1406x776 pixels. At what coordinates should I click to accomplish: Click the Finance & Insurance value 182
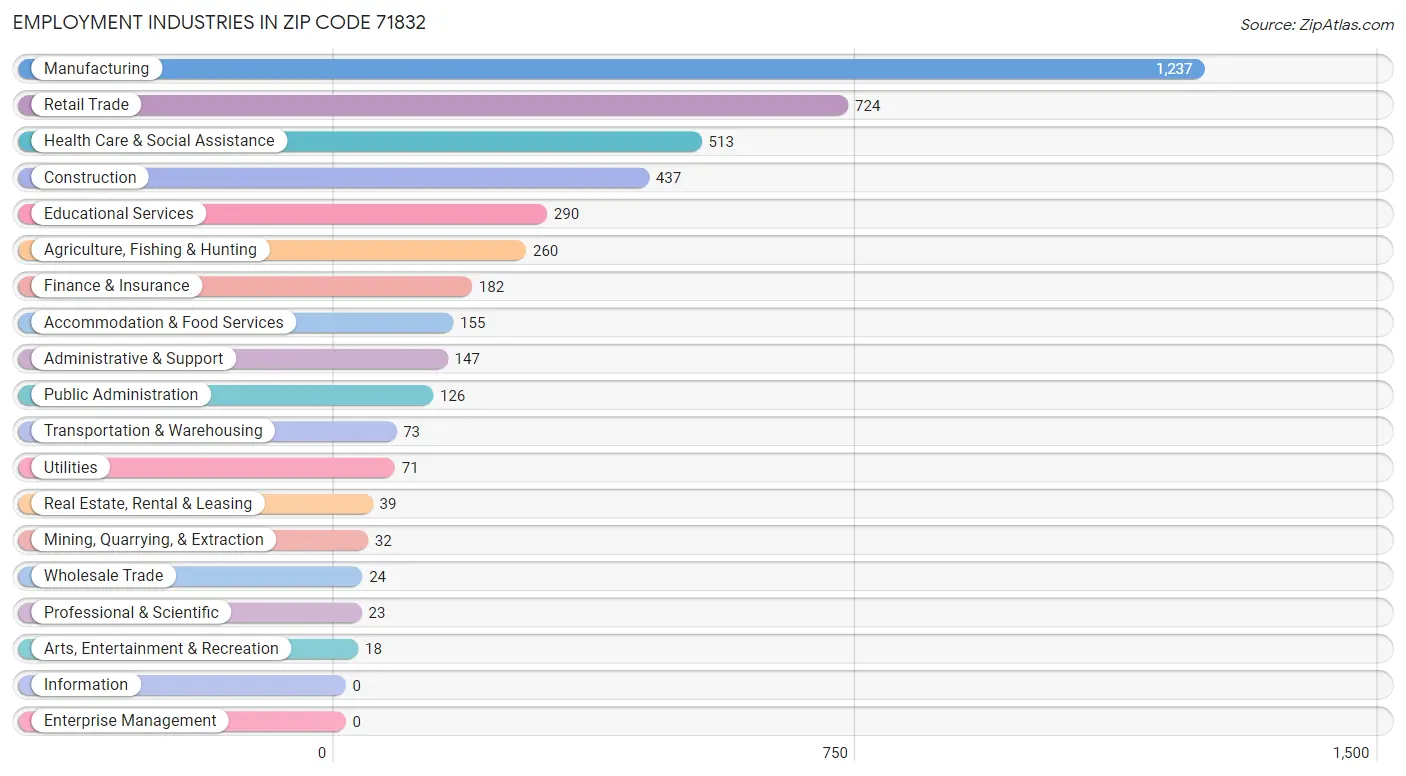[491, 287]
